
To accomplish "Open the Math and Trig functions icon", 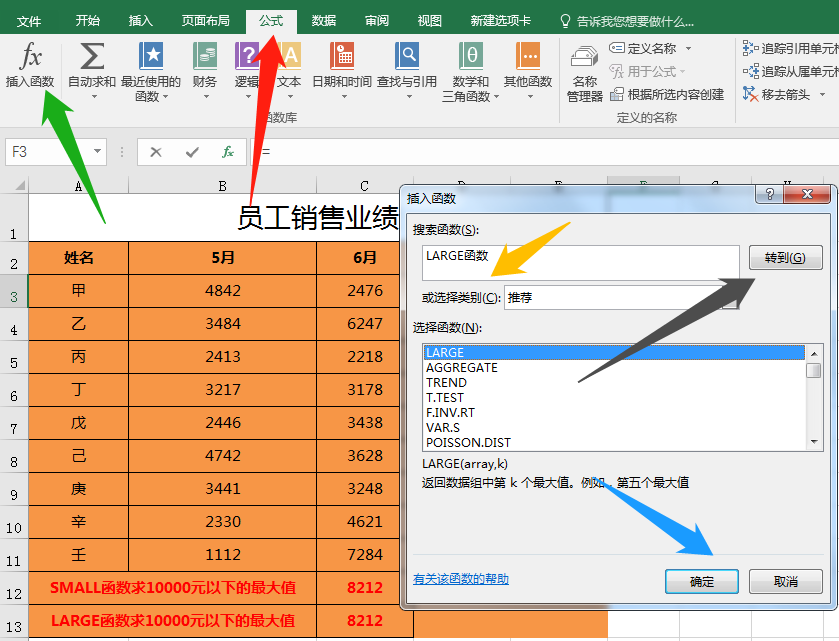I will (x=471, y=56).
